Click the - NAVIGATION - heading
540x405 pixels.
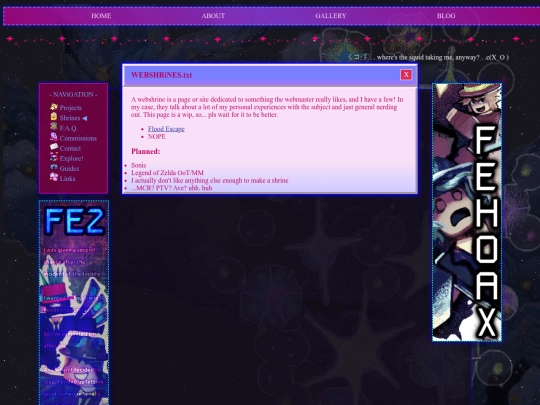73,94
